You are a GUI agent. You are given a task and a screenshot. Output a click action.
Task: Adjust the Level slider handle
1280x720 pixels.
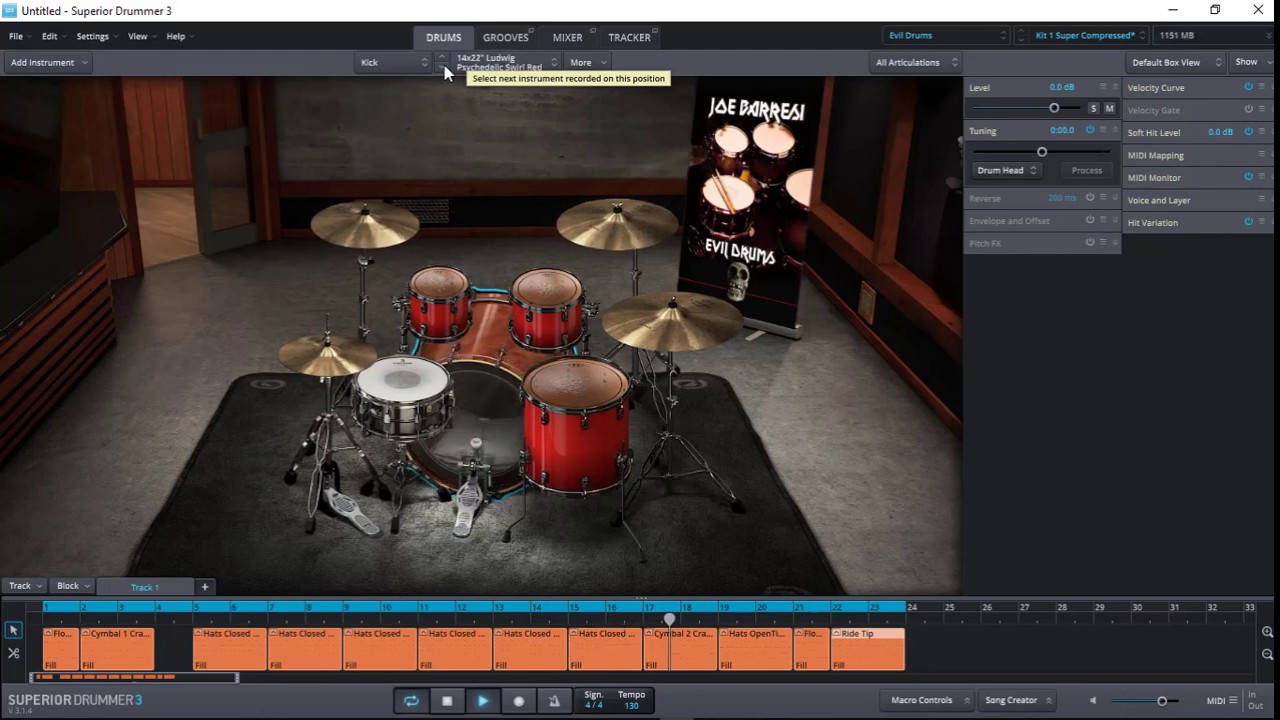1054,108
